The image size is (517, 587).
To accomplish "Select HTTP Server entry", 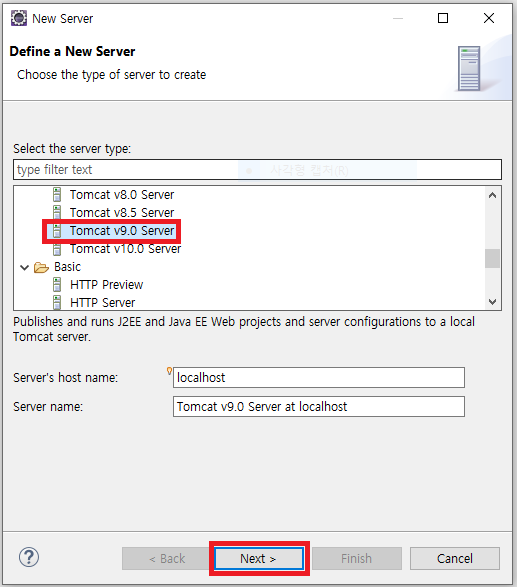I will [103, 302].
